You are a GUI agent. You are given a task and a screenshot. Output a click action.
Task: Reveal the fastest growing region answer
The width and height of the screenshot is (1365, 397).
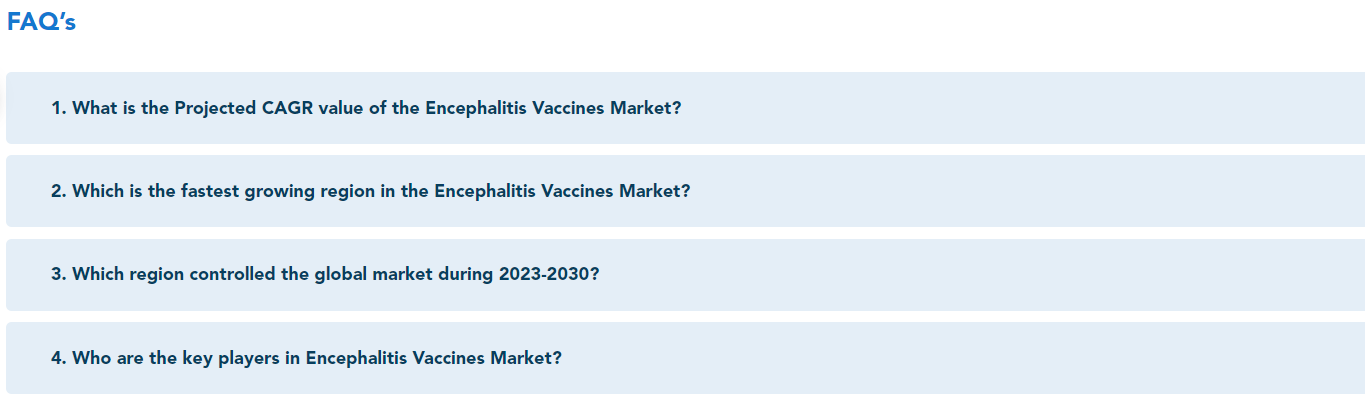click(685, 191)
